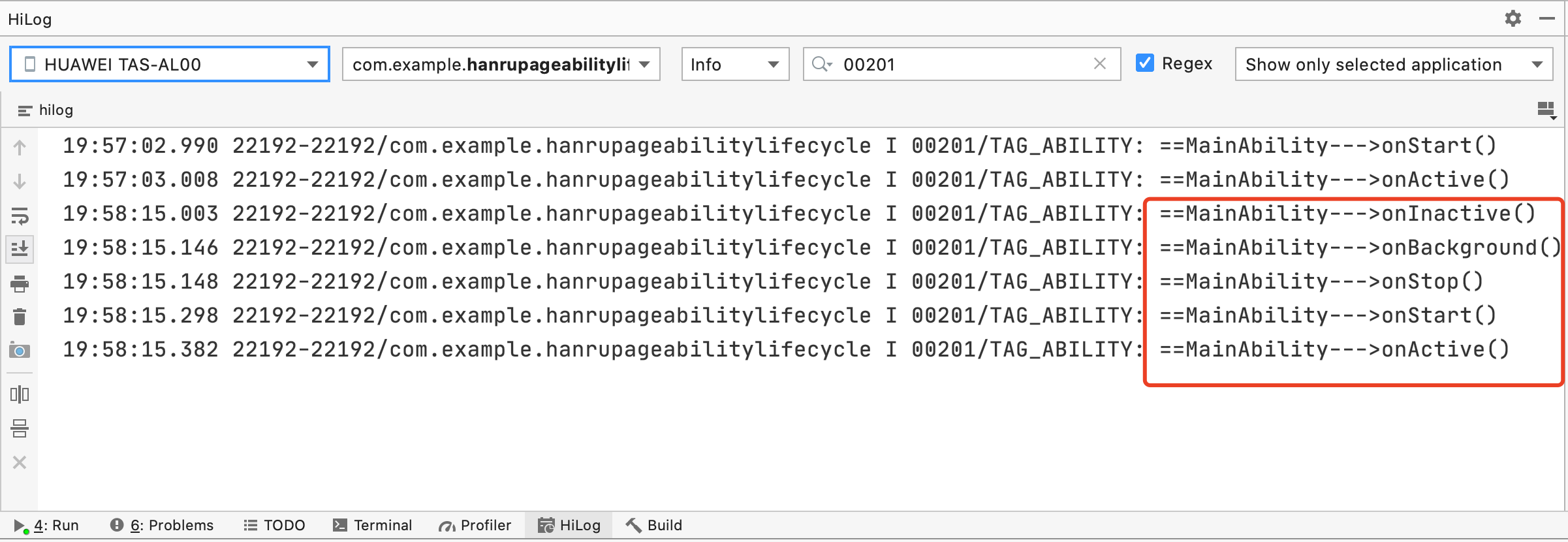Open HUAWEI TAS-AL00 device dropdown
The image size is (1568, 542).
pyautogui.click(x=170, y=64)
